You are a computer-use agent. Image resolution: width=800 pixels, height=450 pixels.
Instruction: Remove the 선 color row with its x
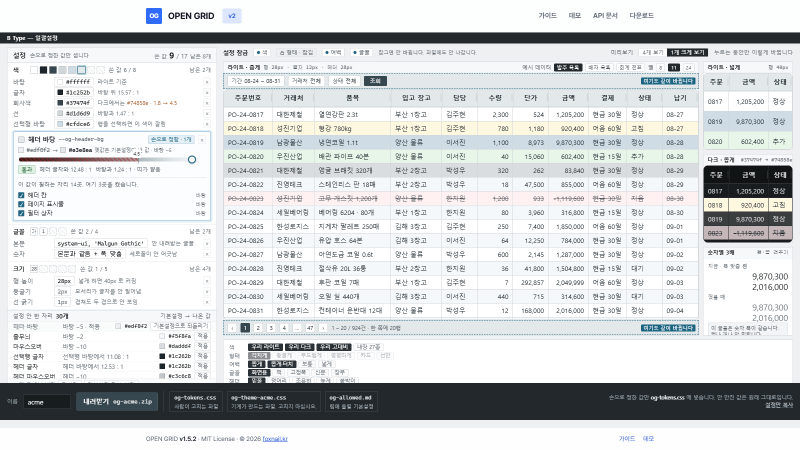click(x=207, y=113)
